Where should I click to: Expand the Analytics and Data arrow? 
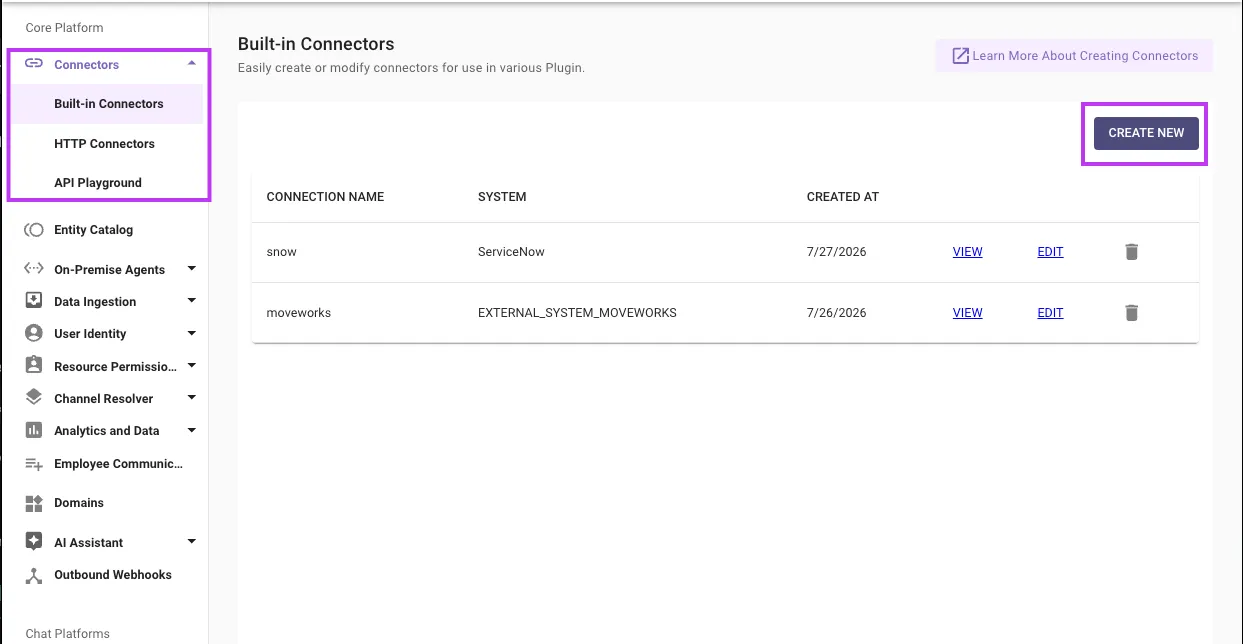pyautogui.click(x=191, y=430)
